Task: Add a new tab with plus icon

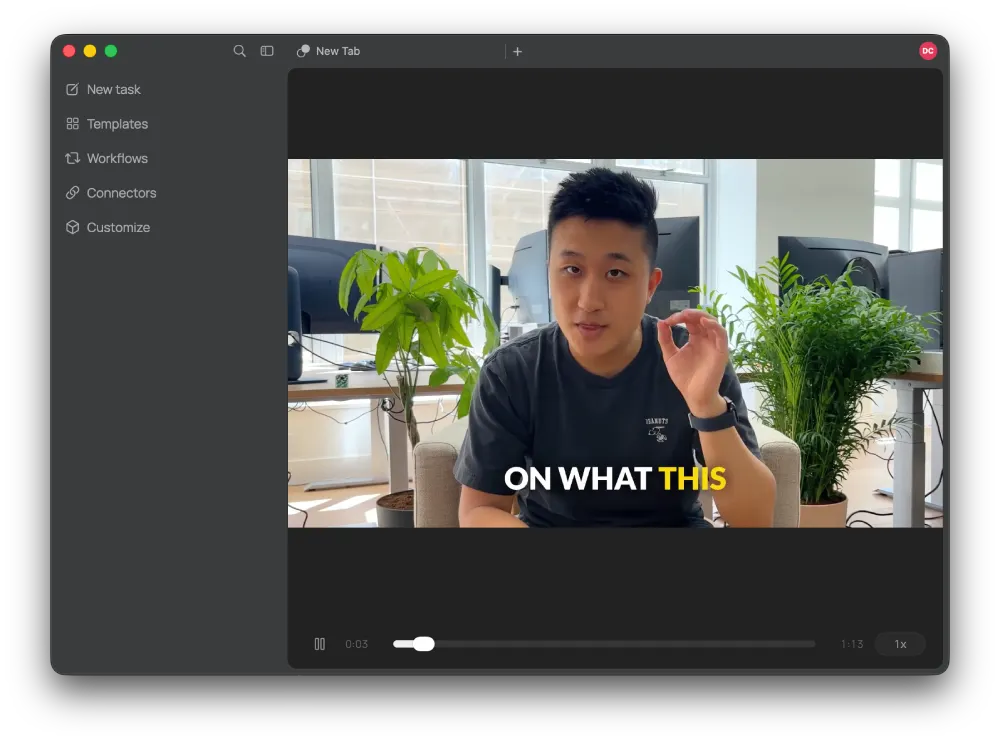Action: click(518, 52)
